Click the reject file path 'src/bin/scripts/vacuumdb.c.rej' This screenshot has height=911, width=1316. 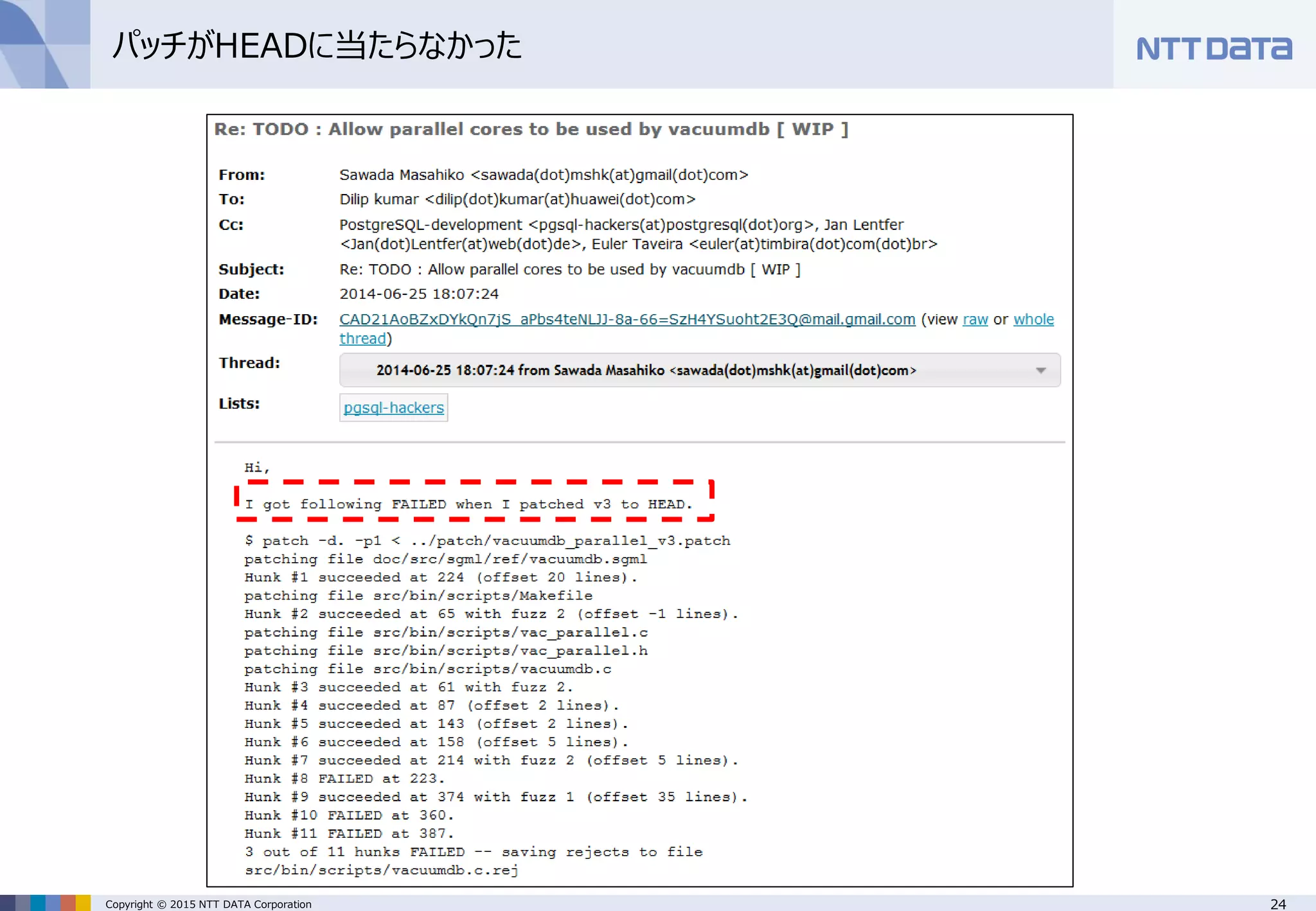(381, 871)
